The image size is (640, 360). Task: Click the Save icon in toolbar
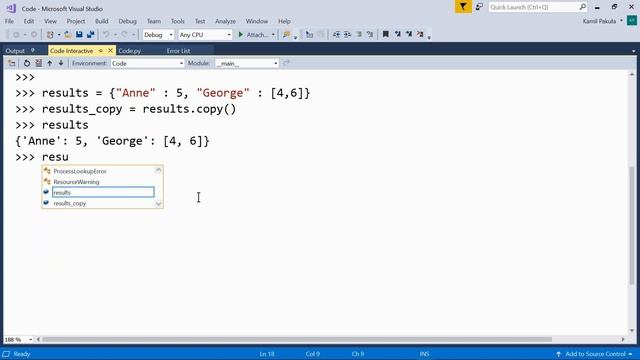pos(79,35)
